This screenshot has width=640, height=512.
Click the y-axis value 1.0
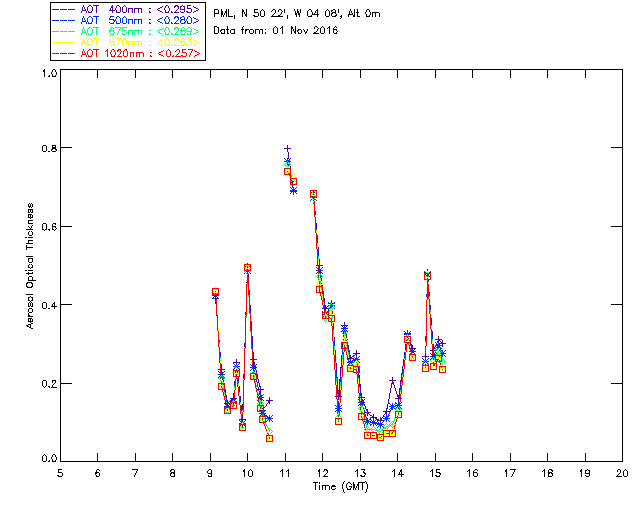pyautogui.click(x=49, y=73)
